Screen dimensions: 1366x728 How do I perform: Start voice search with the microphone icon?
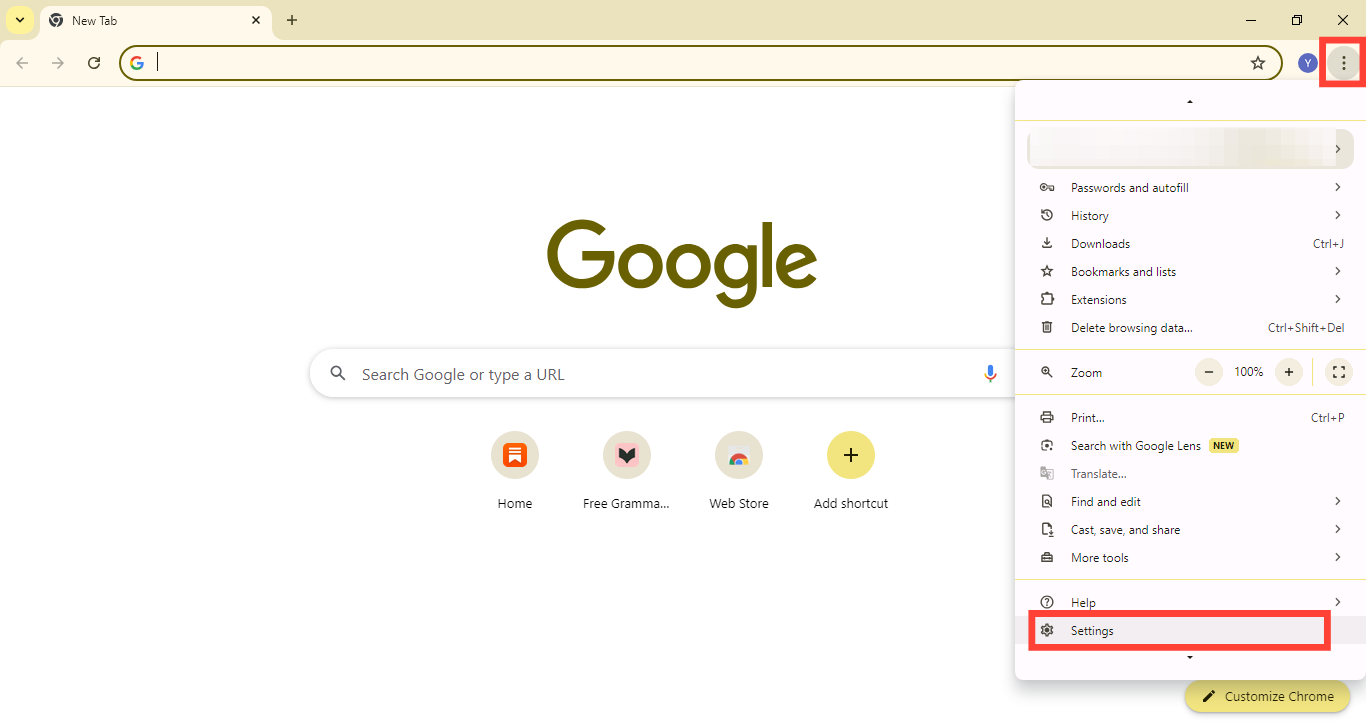pos(990,374)
